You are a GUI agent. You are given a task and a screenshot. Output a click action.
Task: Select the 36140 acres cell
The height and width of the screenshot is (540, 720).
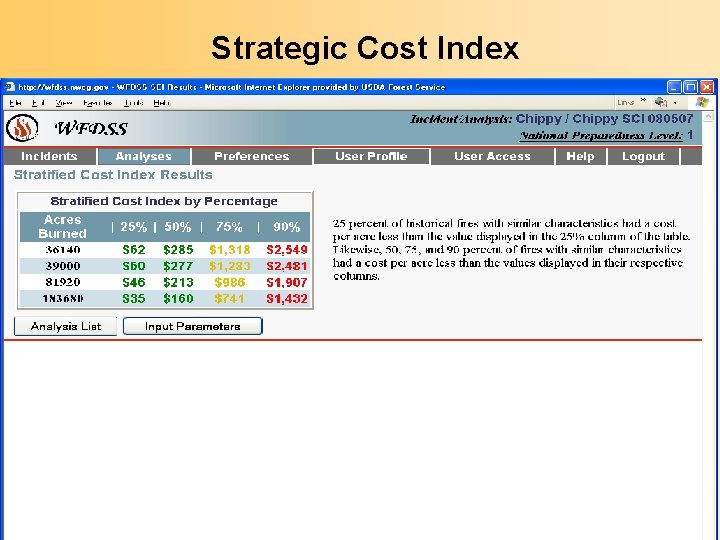click(x=63, y=249)
